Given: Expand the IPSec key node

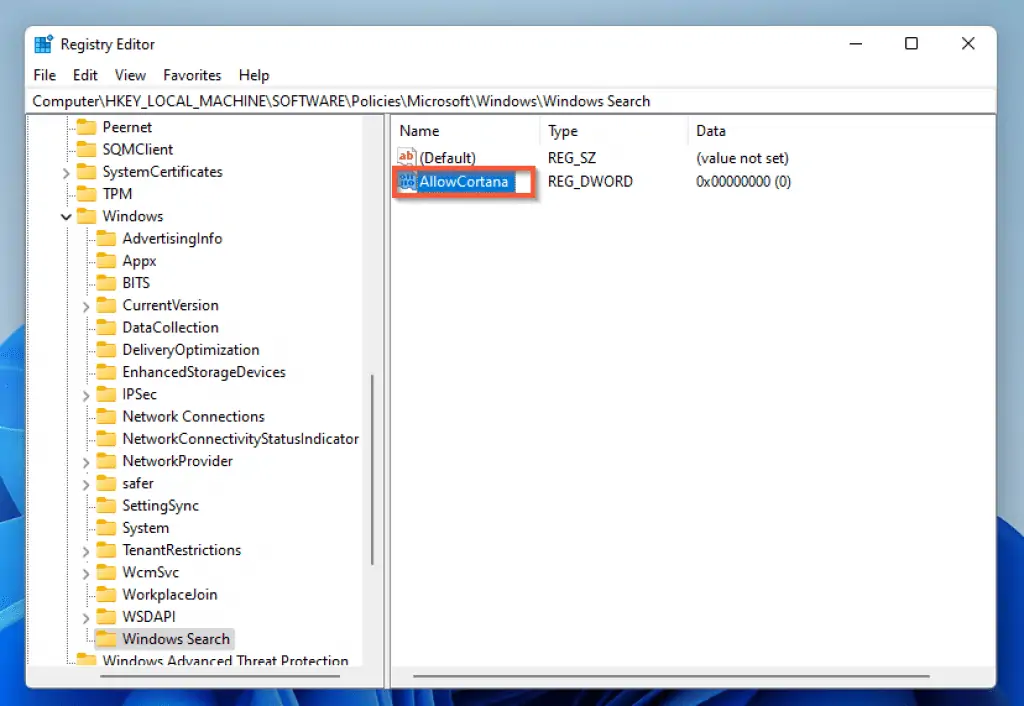Looking at the screenshot, I should click(x=86, y=395).
